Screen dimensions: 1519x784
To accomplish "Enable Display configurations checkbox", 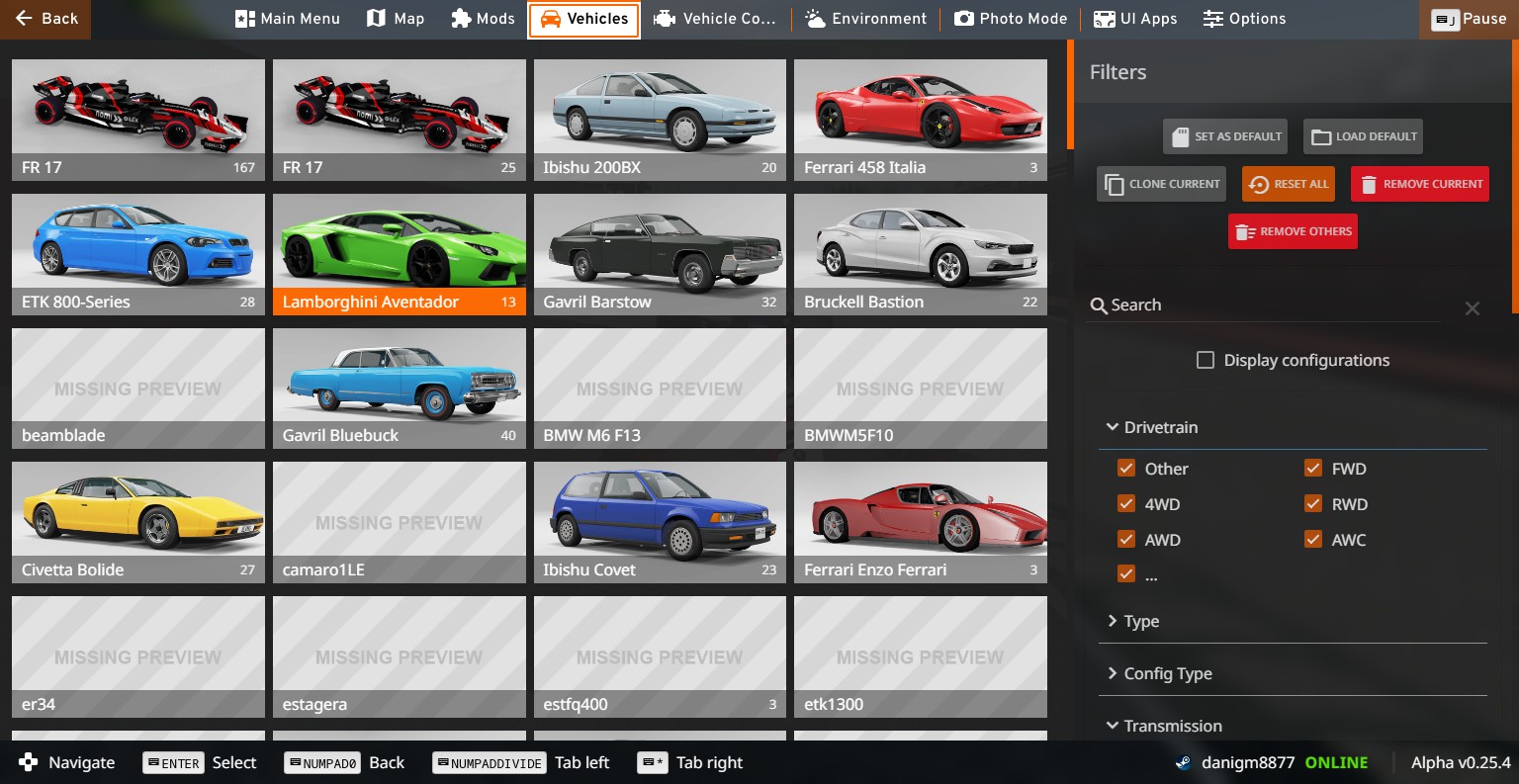I will pyautogui.click(x=1206, y=360).
